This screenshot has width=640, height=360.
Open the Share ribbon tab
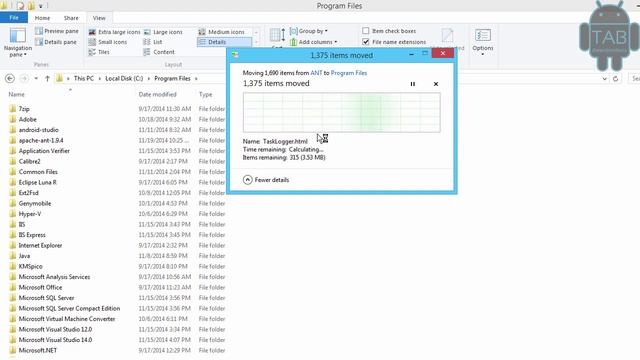point(71,18)
